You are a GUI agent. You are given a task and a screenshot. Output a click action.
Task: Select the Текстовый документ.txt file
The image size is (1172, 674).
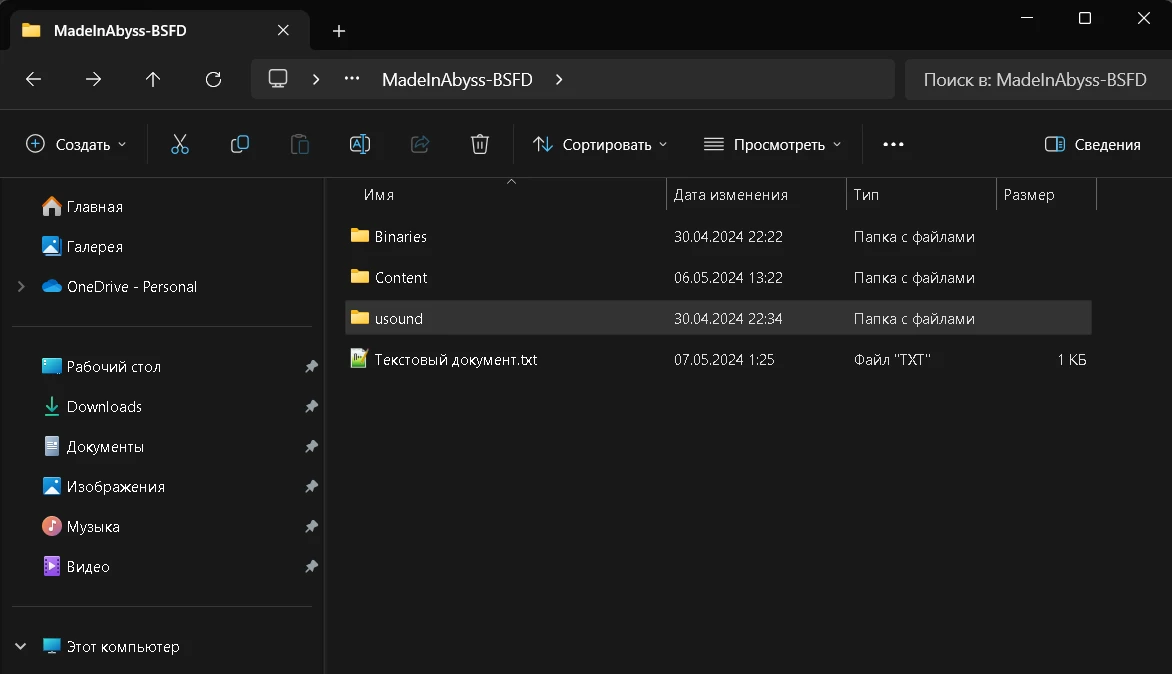(x=455, y=360)
